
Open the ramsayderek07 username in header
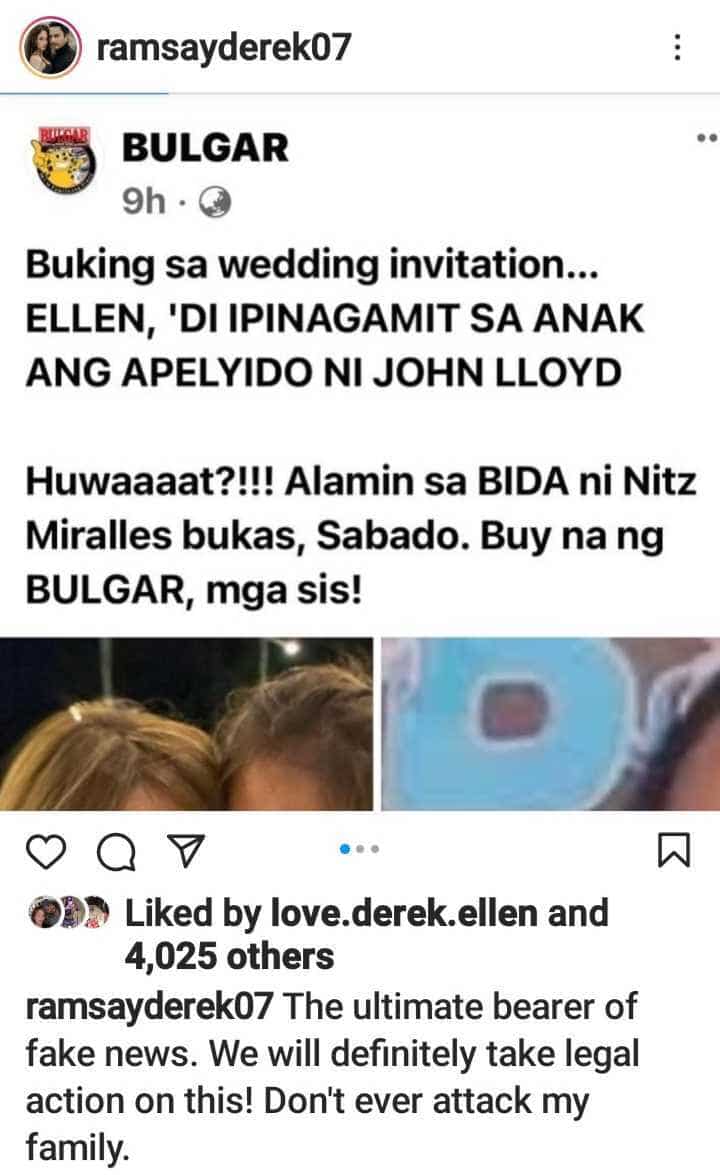tap(224, 48)
